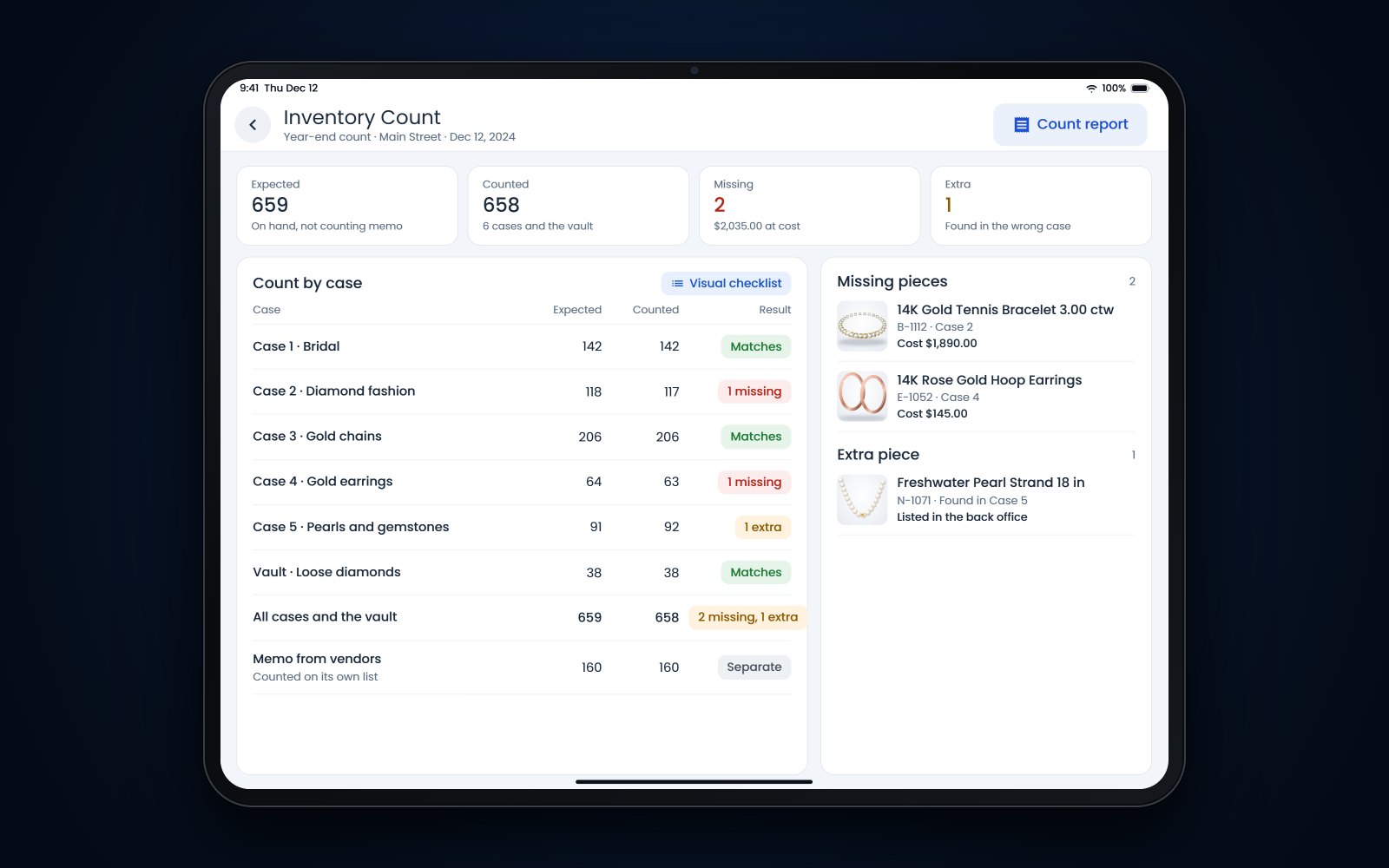Click the Matches badge for Case 1

coord(755,346)
